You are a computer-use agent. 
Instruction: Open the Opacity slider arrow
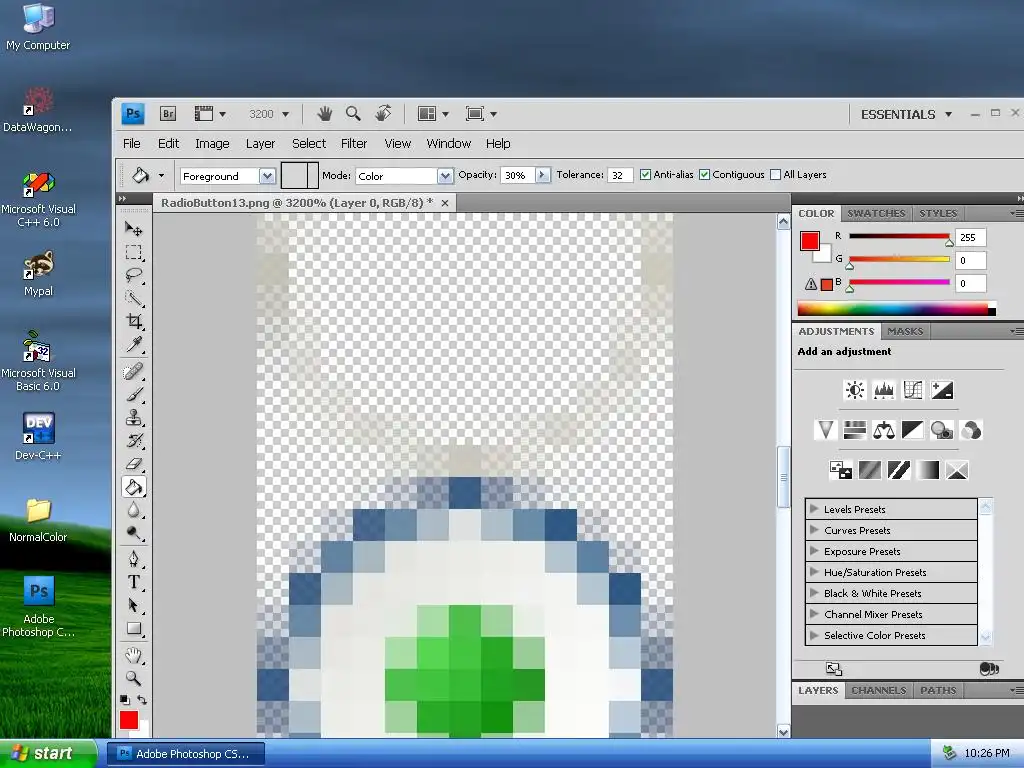coord(542,175)
